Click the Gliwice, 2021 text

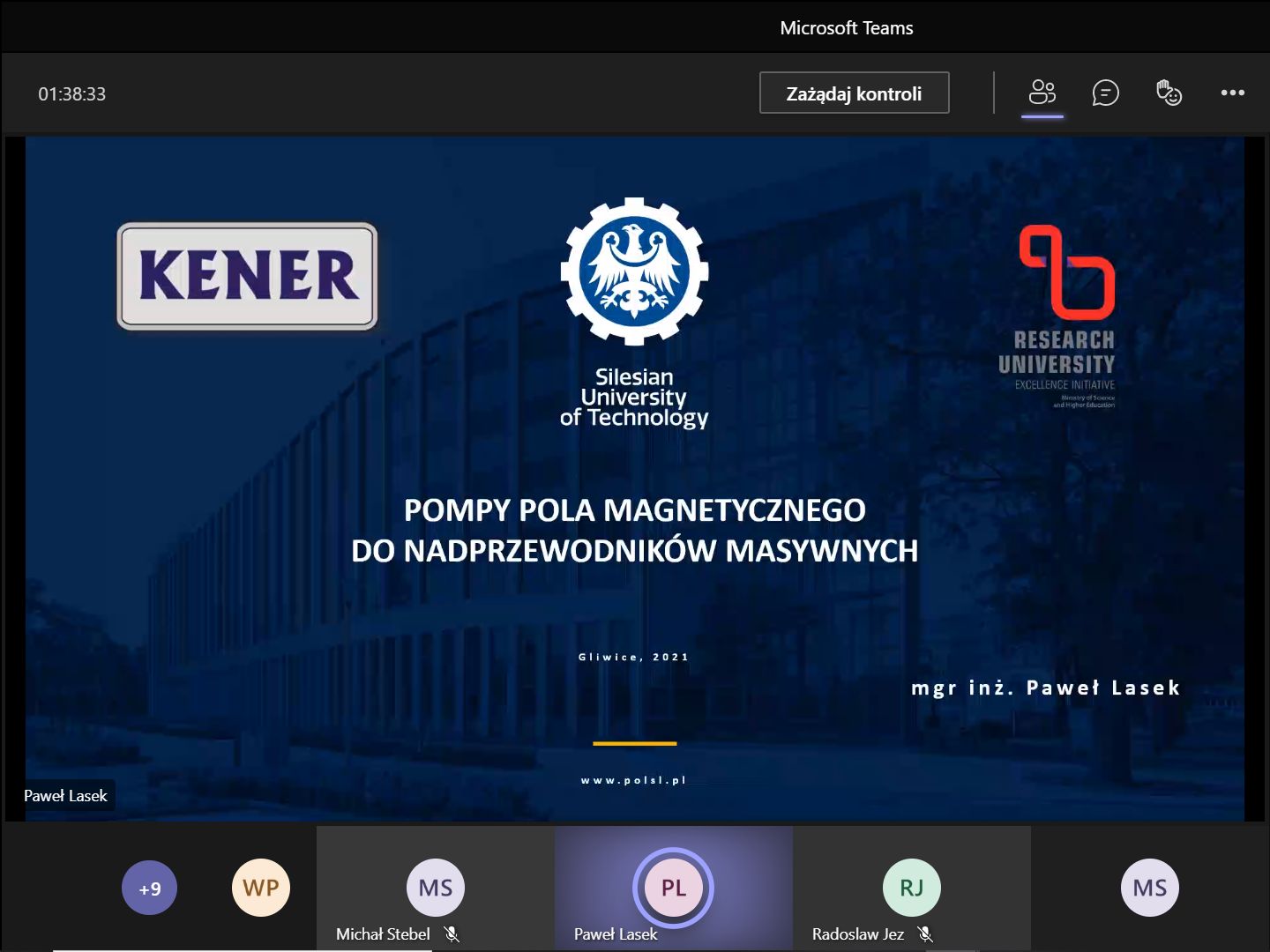(x=633, y=657)
